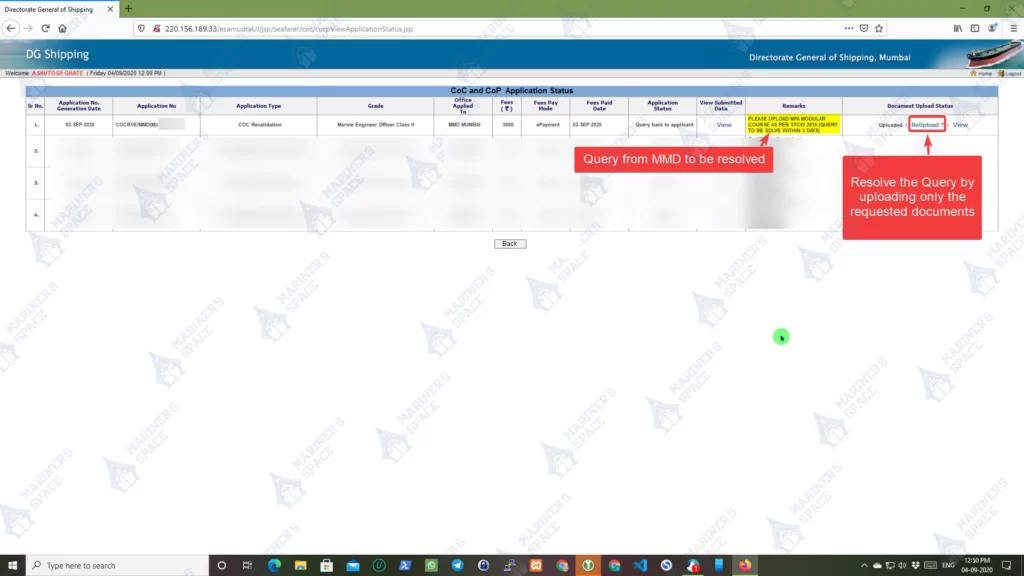Click the browser Forward arrow
The width and height of the screenshot is (1024, 576).
28,28
